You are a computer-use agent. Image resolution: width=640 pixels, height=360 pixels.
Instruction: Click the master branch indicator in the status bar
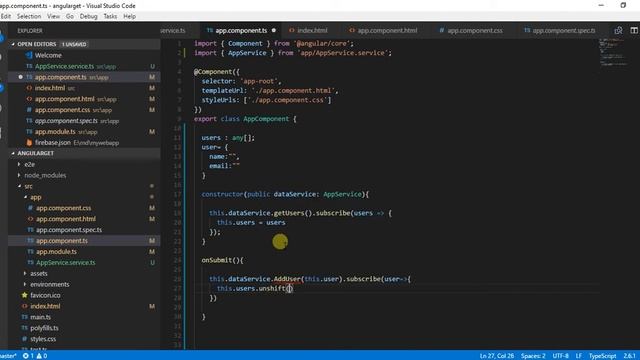pos(8,356)
